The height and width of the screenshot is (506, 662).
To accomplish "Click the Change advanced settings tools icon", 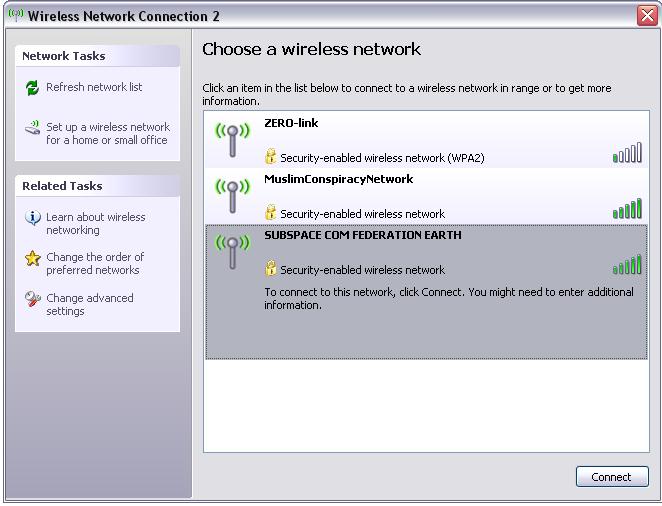I will pyautogui.click(x=33, y=299).
